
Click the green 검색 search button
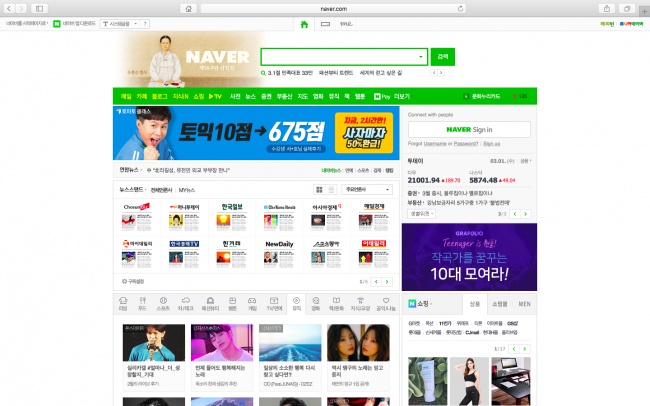coord(442,57)
